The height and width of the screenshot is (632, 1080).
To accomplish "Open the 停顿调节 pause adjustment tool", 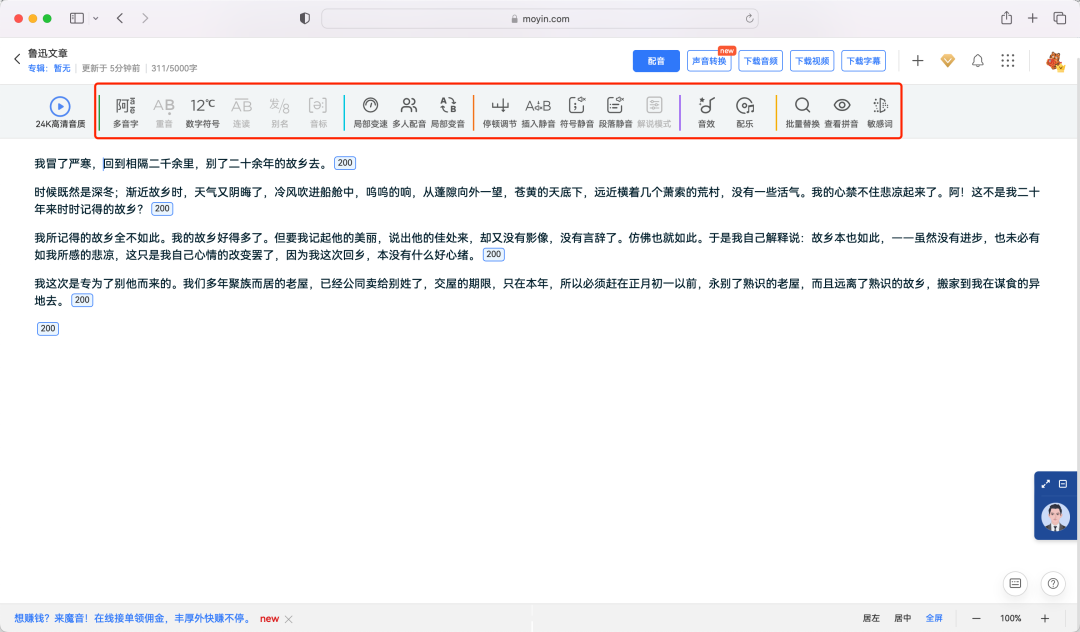I will (499, 112).
